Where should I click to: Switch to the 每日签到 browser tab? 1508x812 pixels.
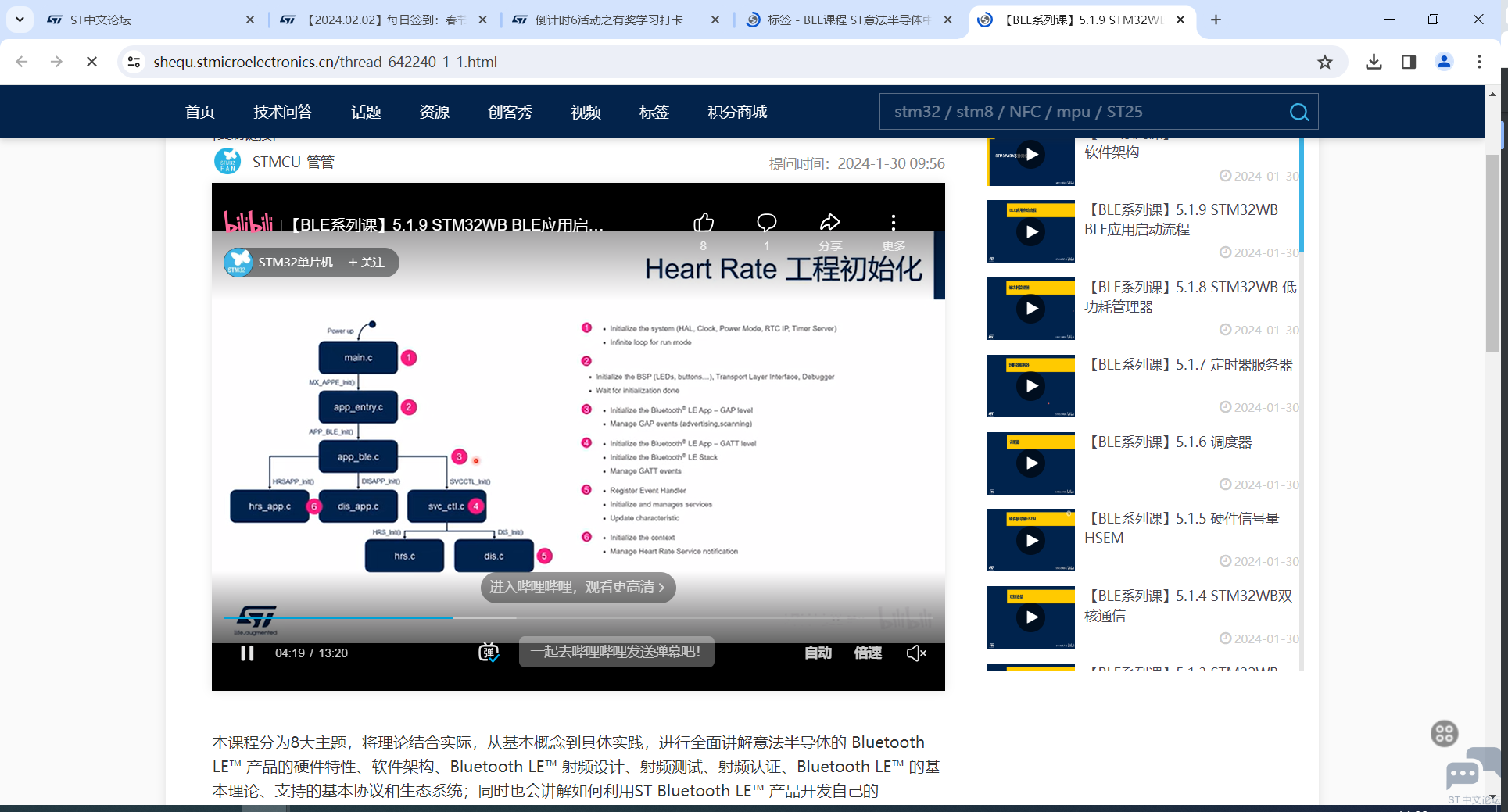click(383, 20)
